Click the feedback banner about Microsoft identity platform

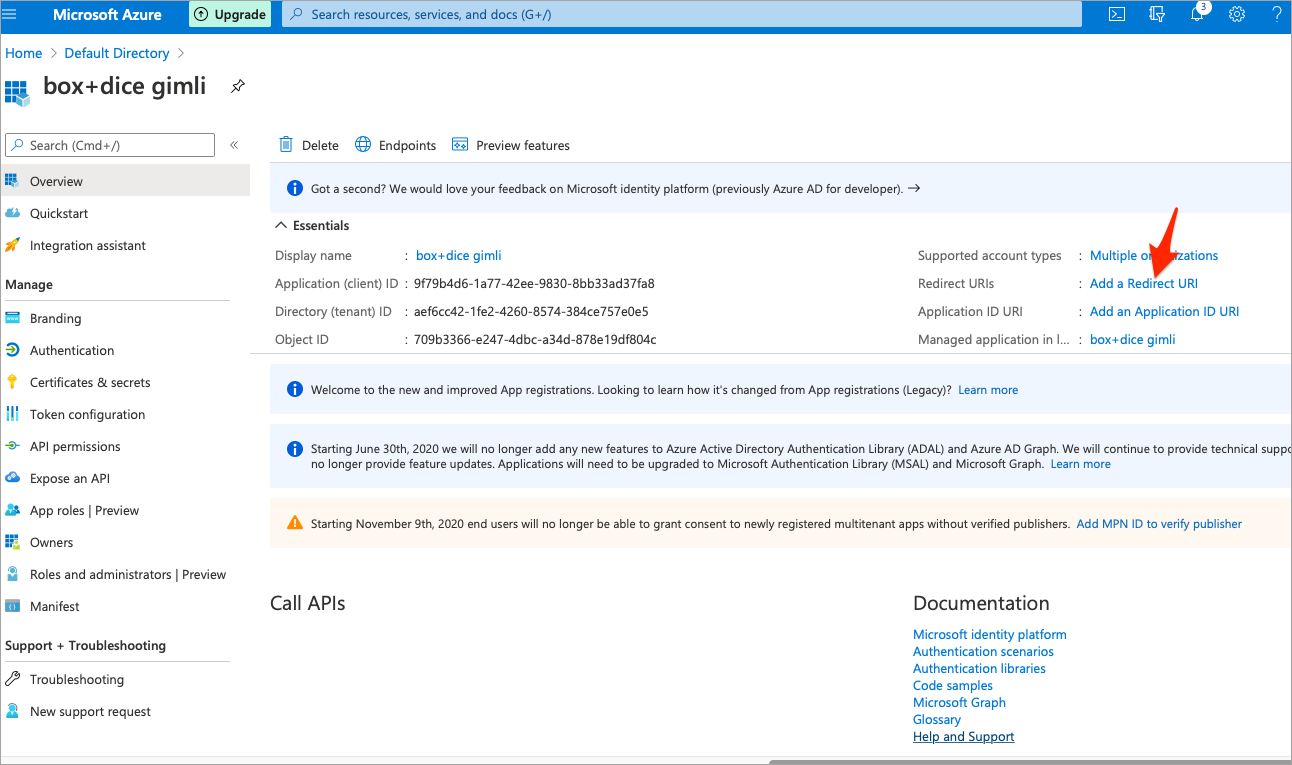780,189
